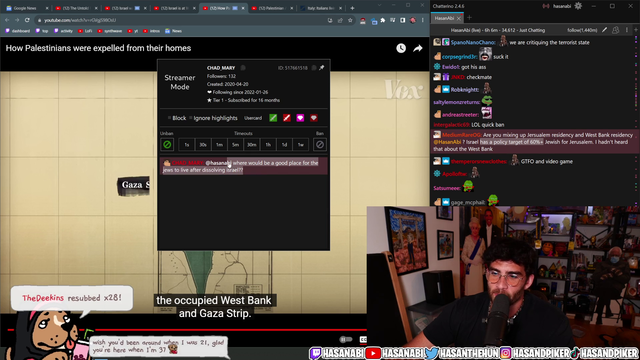The height and width of the screenshot is (360, 640).
Task: Click the green slash usercard action icon
Action: pos(273,118)
